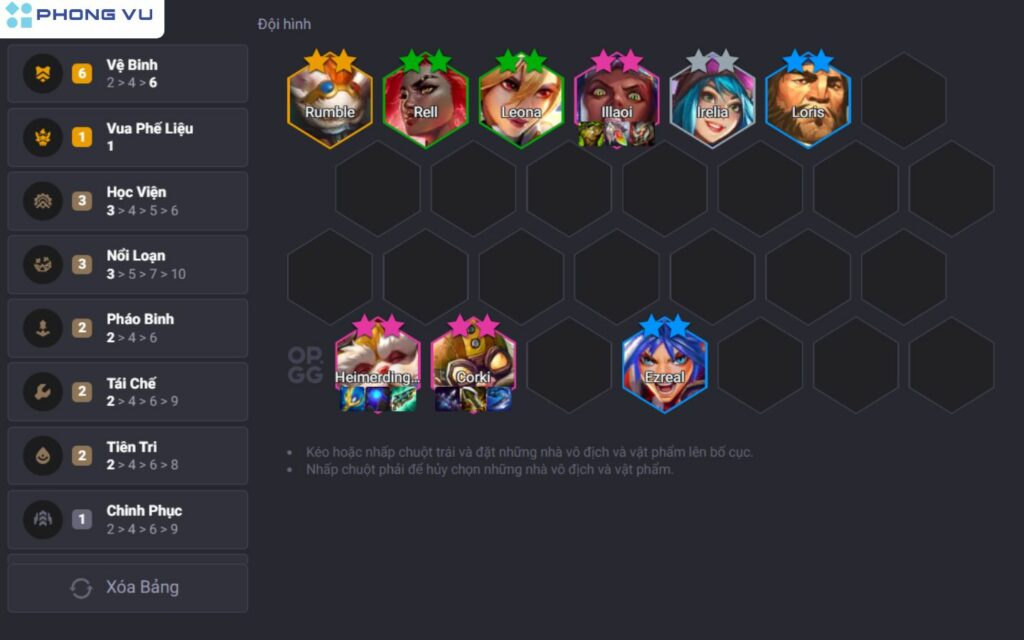
Task: Select the Ezreal champion hexagon
Action: tap(665, 365)
